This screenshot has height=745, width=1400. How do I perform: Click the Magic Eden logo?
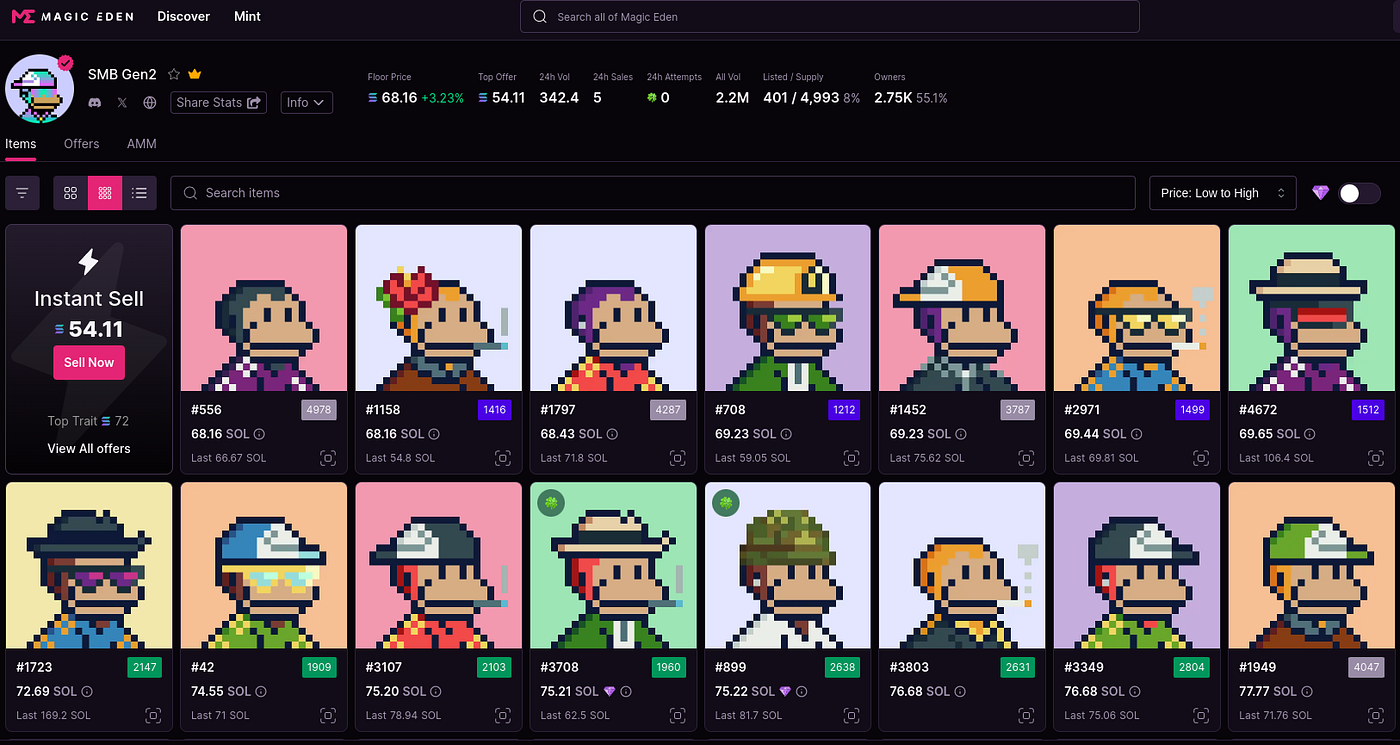[73, 16]
